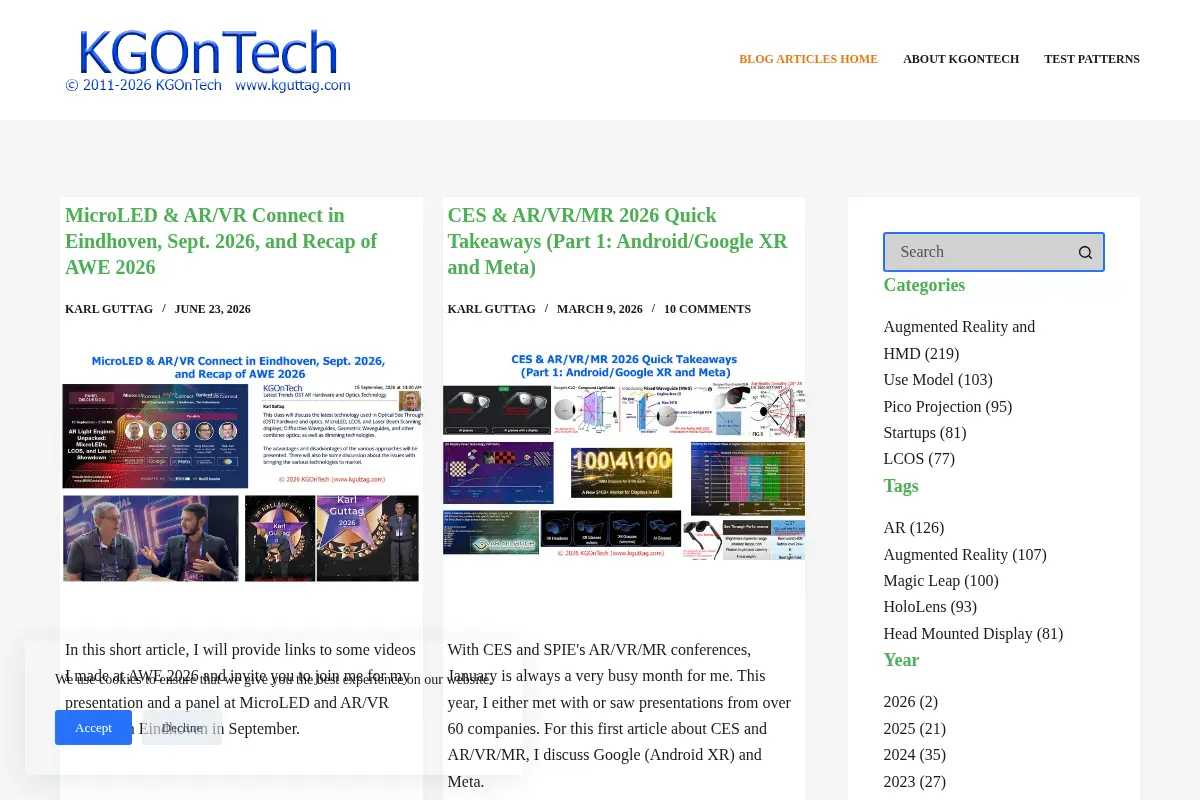Select Use Model category
The width and height of the screenshot is (1200, 800).
[x=938, y=380]
